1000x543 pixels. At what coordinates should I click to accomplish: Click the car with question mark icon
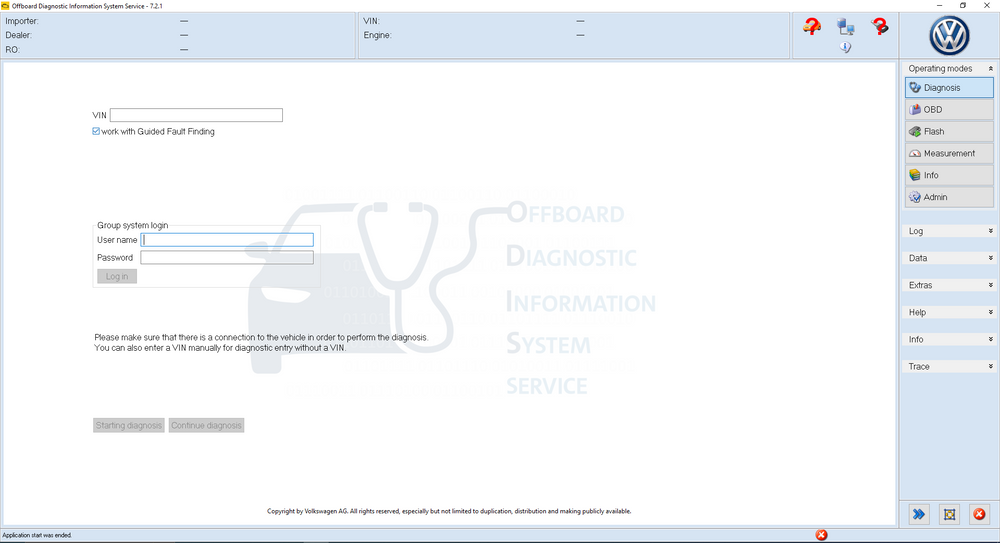pyautogui.click(x=812, y=27)
